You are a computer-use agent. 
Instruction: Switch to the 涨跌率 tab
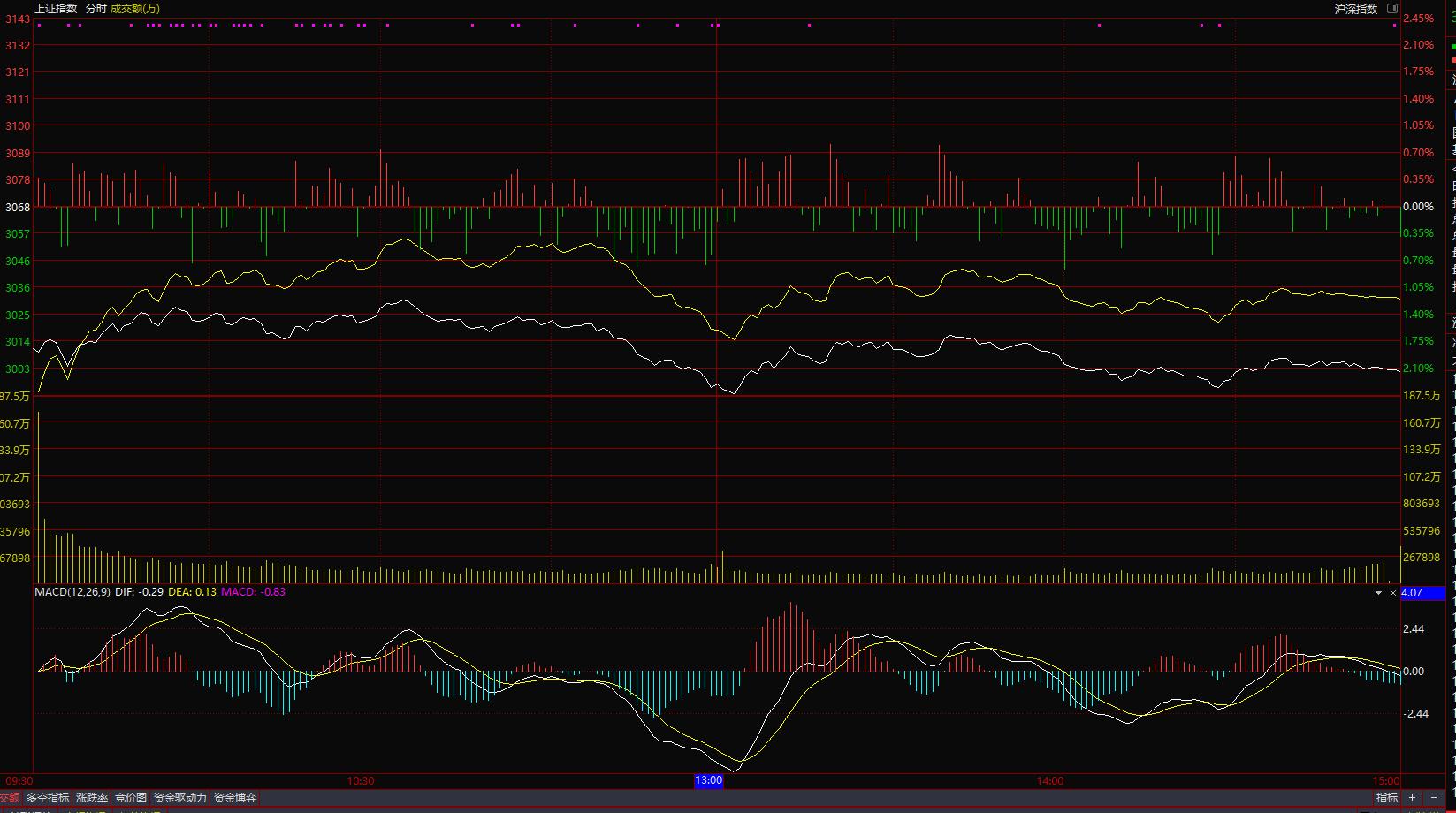pyautogui.click(x=92, y=798)
